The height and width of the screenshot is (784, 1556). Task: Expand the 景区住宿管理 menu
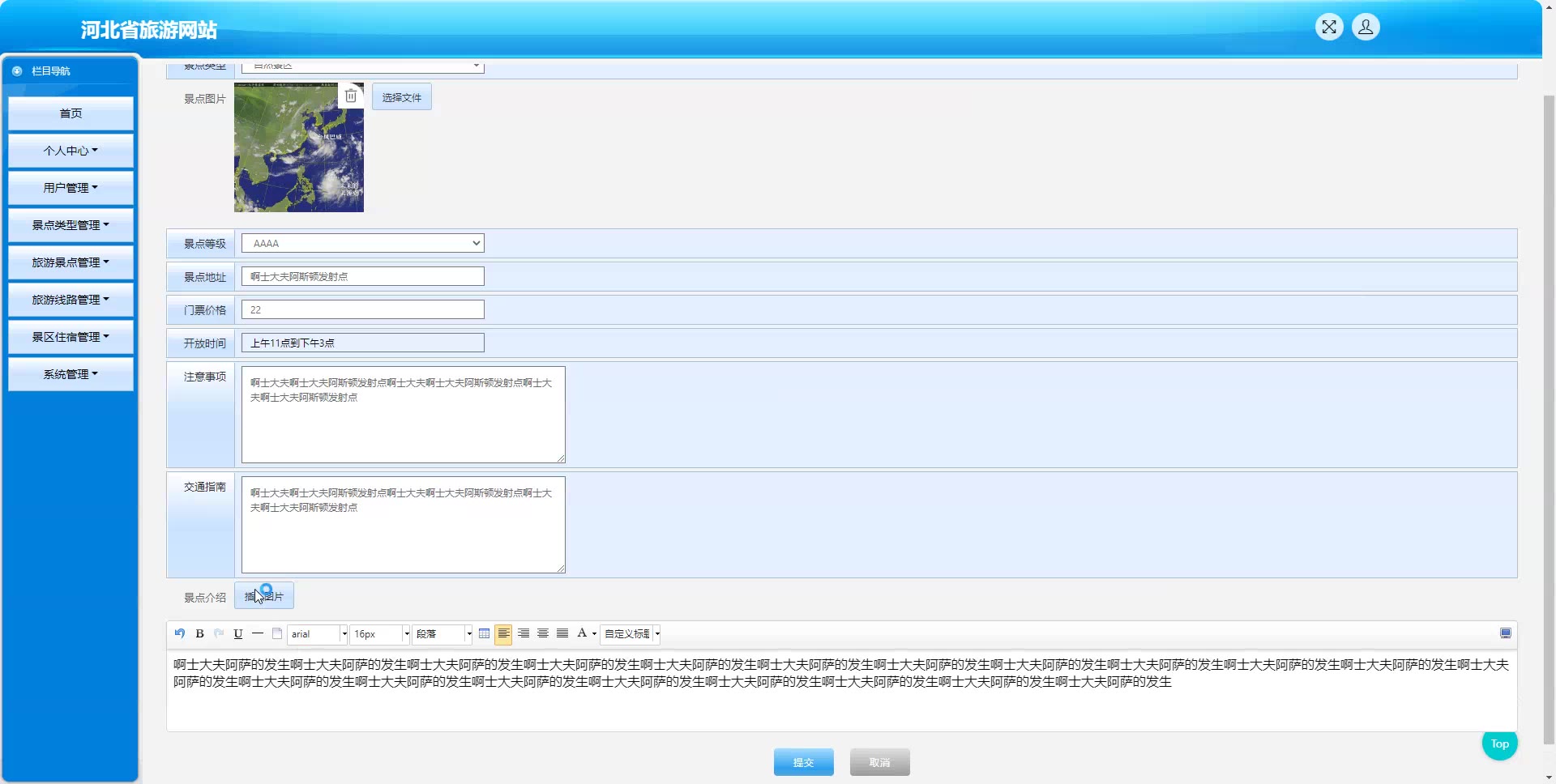click(71, 337)
